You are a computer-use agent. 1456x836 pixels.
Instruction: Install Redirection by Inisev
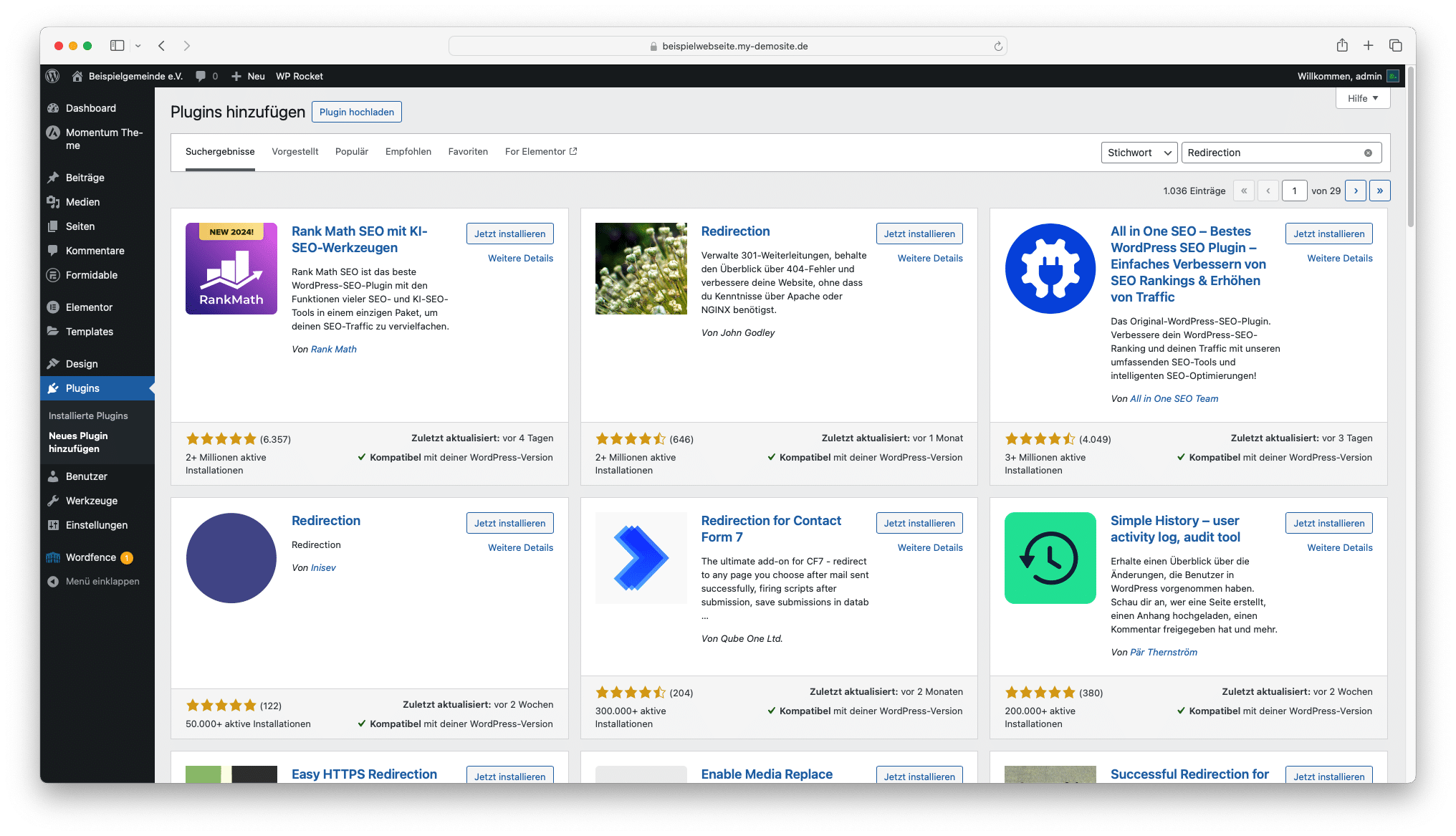[510, 523]
